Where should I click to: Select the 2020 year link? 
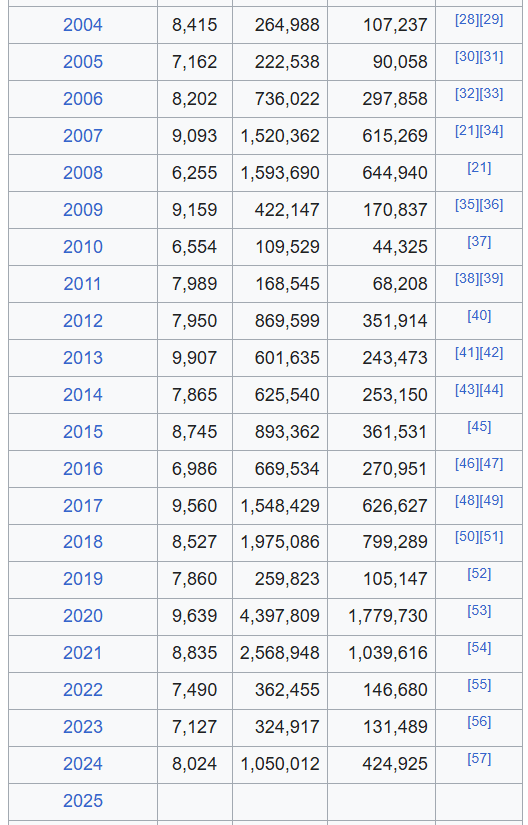[83, 616]
